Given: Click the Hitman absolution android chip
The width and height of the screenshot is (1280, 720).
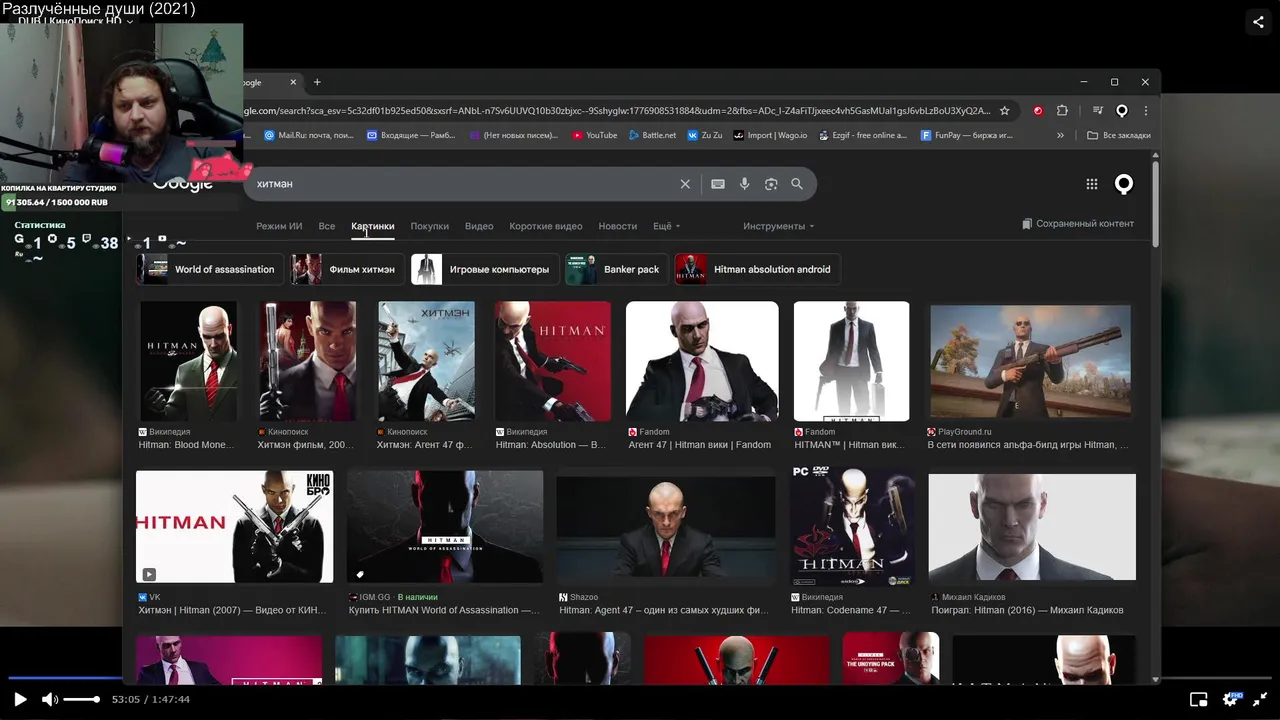Looking at the screenshot, I should pyautogui.click(x=757, y=269).
